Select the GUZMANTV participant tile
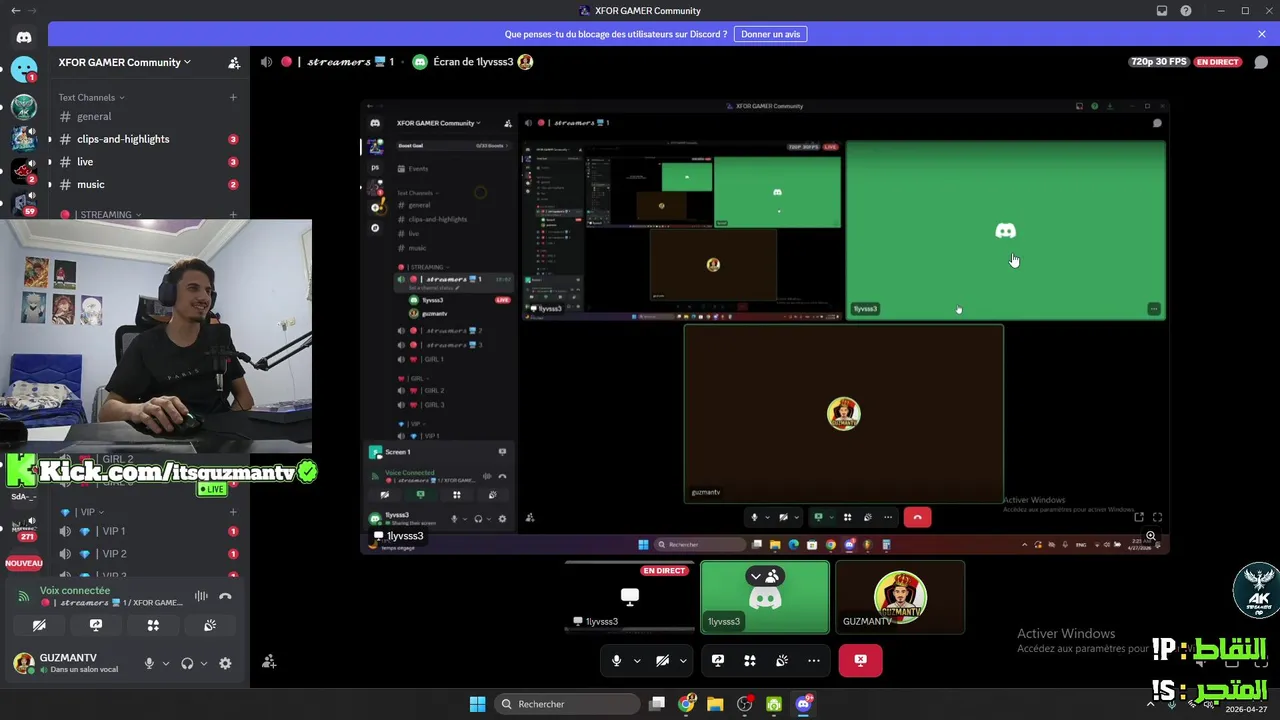The image size is (1280, 720). click(x=900, y=597)
